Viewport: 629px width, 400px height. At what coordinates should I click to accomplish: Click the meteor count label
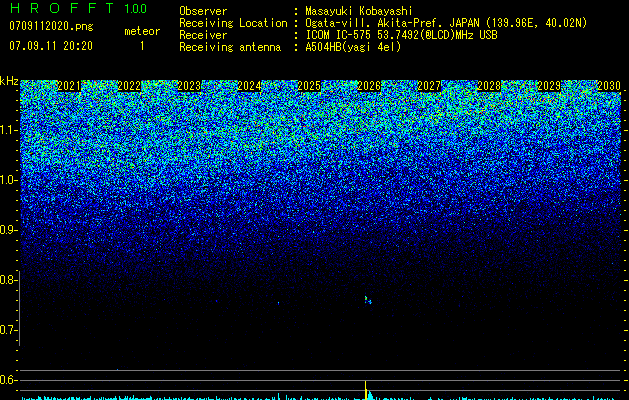142,31
